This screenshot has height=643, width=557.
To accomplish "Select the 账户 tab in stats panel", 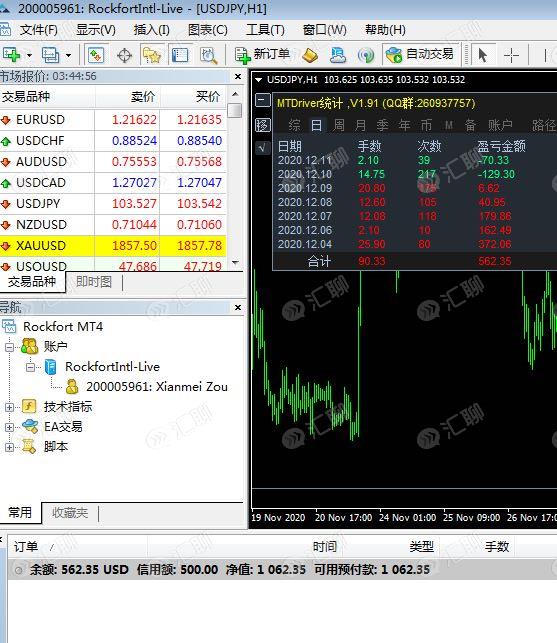I will coord(500,125).
